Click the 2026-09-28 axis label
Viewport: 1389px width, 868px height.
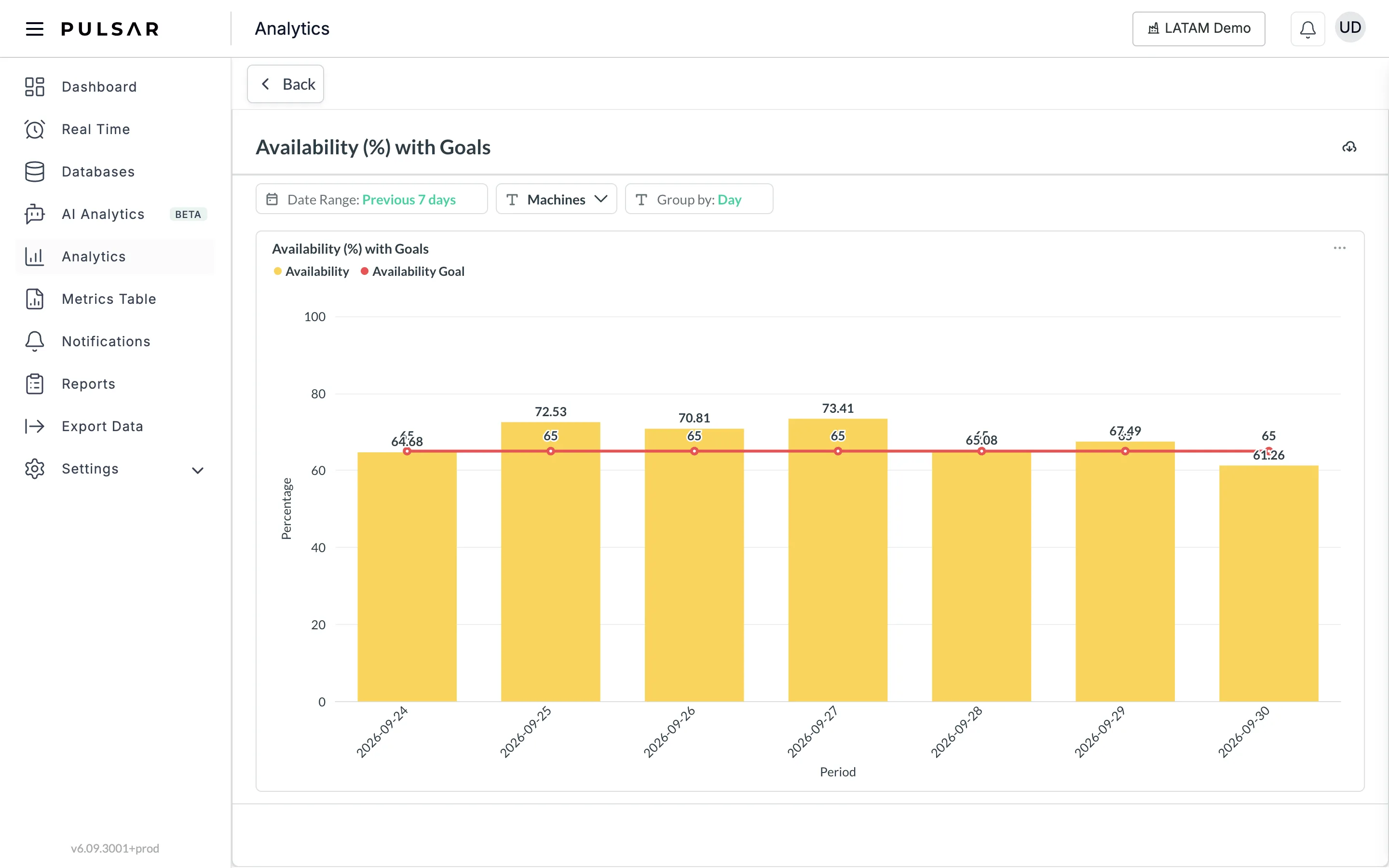click(x=956, y=732)
